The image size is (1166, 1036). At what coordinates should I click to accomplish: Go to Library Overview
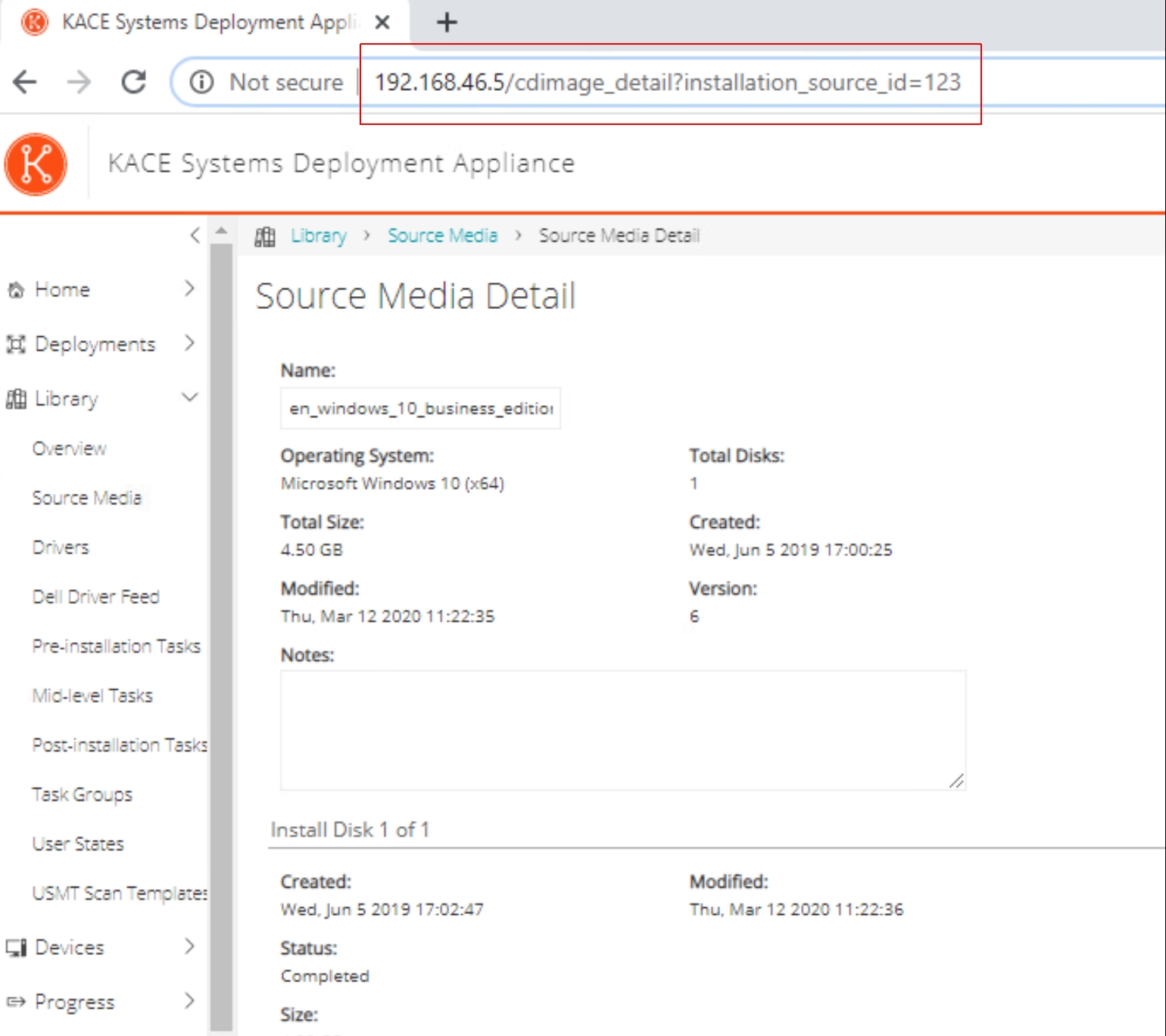(70, 448)
